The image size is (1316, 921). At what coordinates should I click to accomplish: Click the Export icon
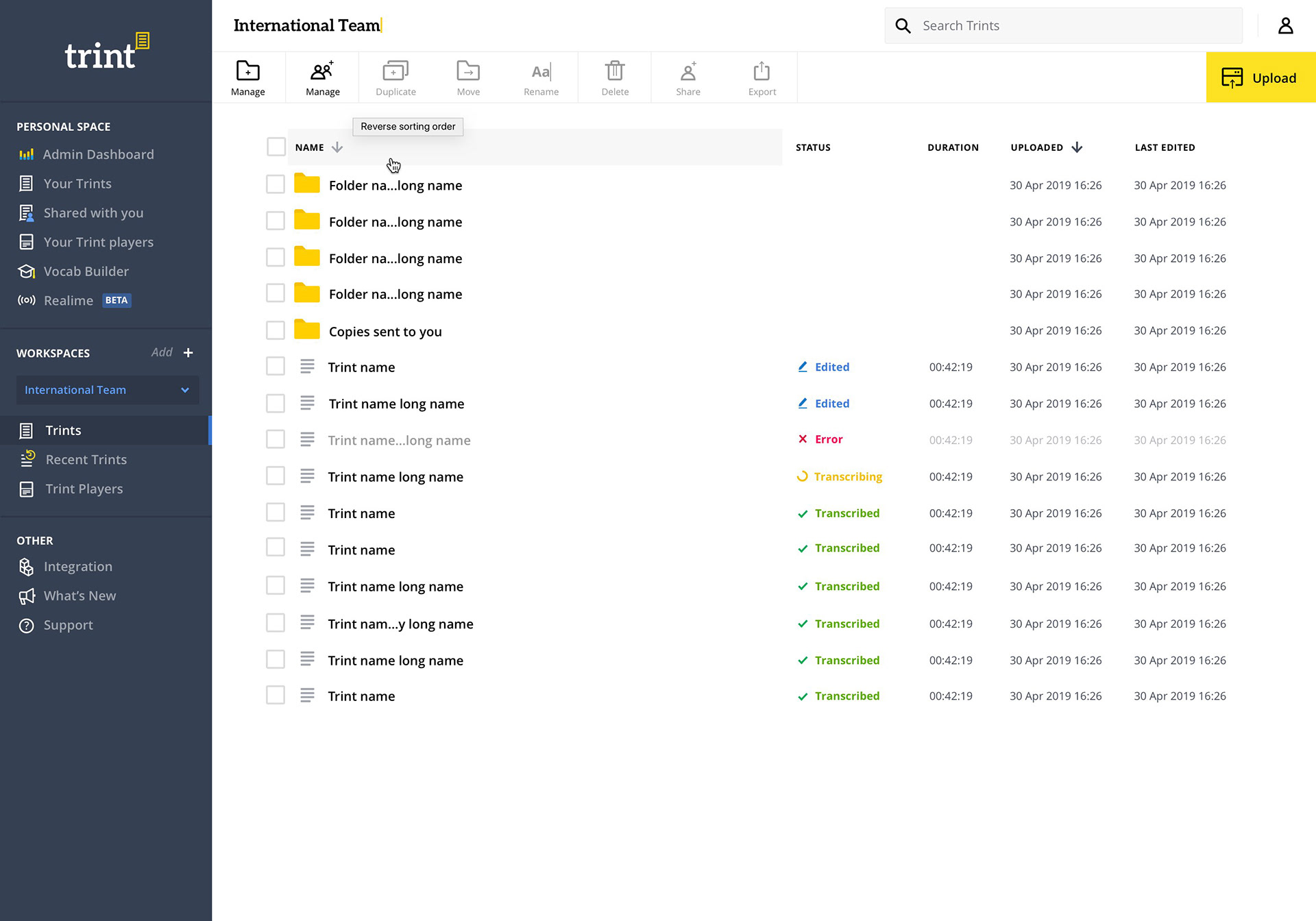click(x=761, y=71)
